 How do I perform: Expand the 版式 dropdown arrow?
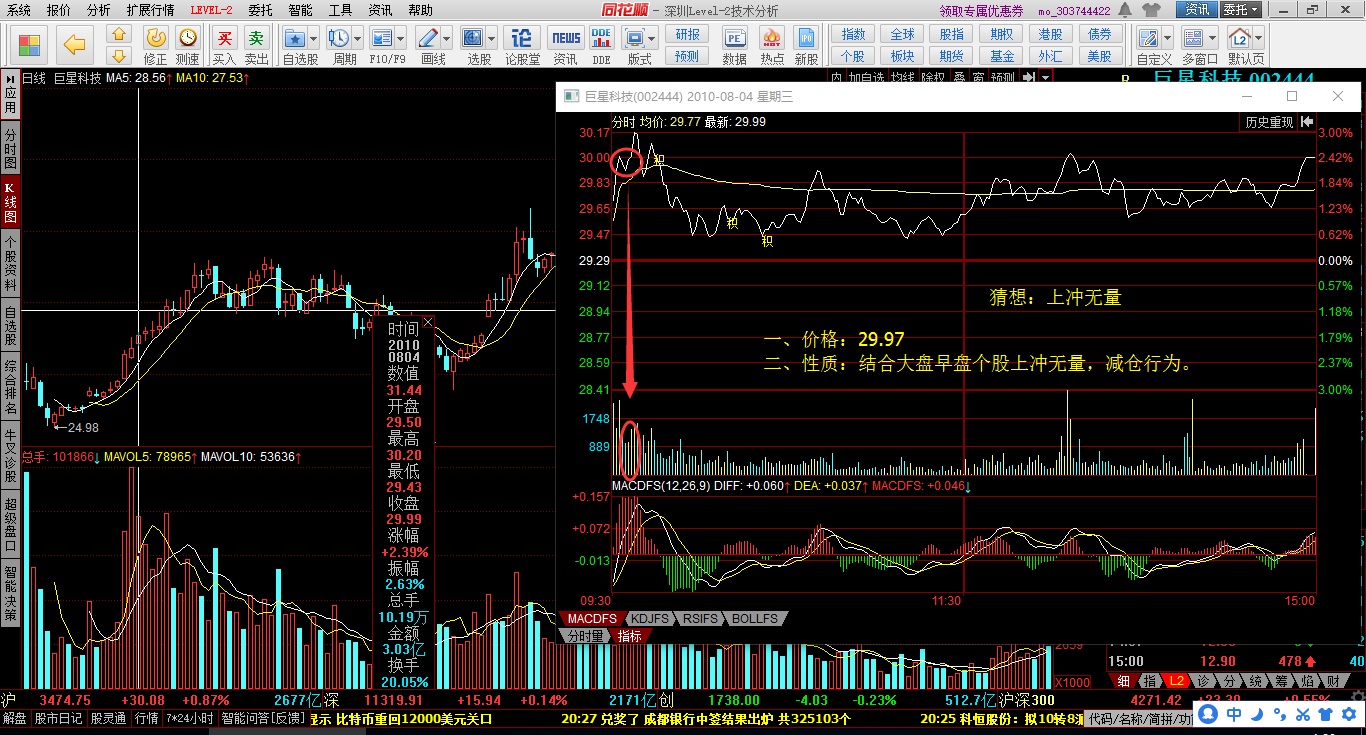pyautogui.click(x=652, y=38)
